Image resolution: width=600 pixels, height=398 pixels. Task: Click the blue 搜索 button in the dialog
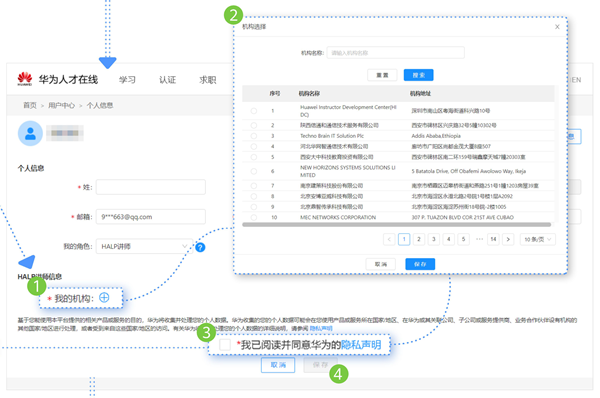pos(419,75)
